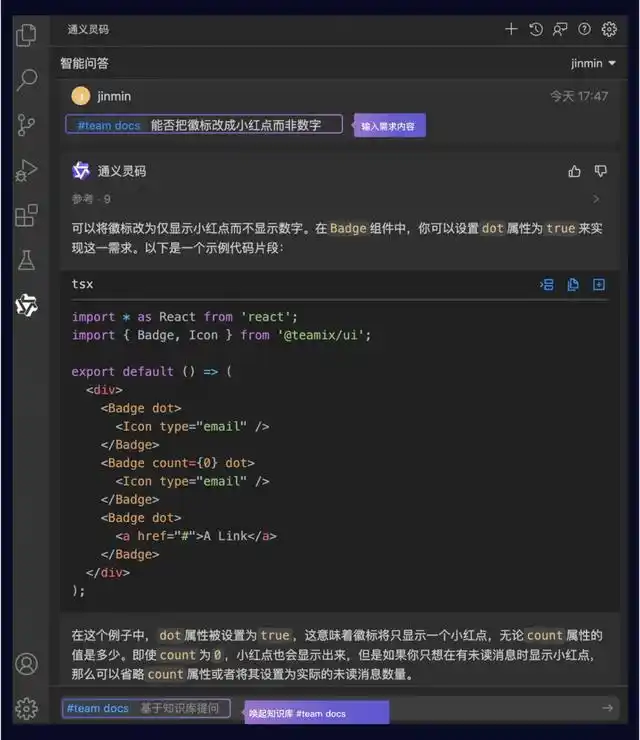
Task: Open the feedback chat-person icon
Action: (560, 29)
